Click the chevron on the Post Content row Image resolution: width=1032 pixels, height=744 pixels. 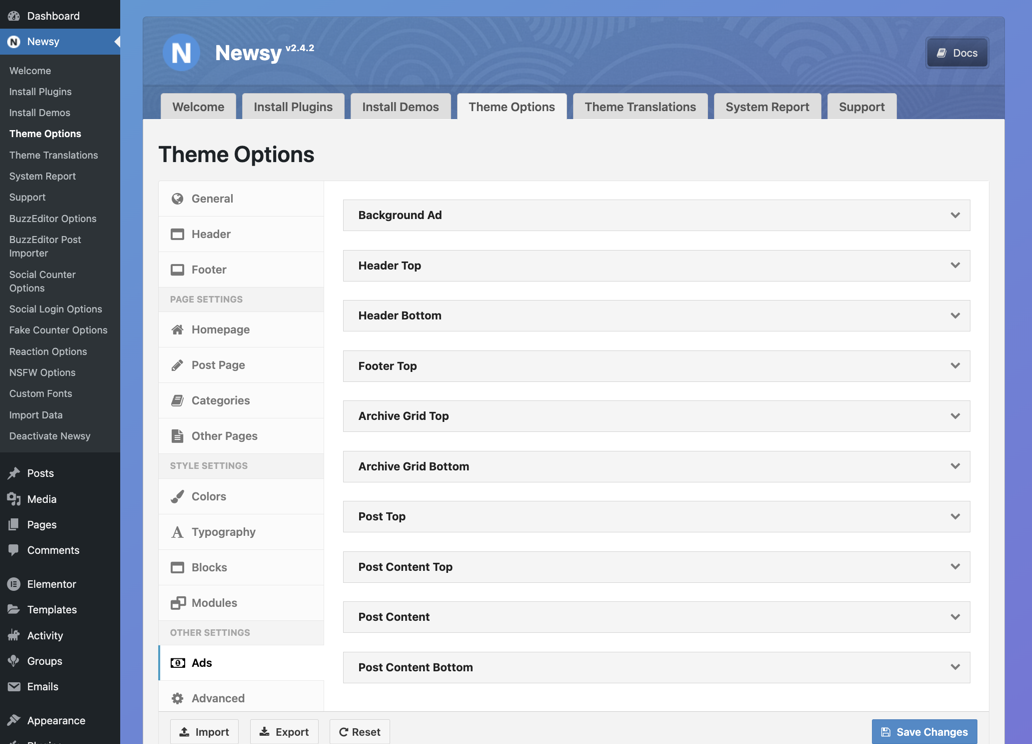pyautogui.click(x=955, y=617)
